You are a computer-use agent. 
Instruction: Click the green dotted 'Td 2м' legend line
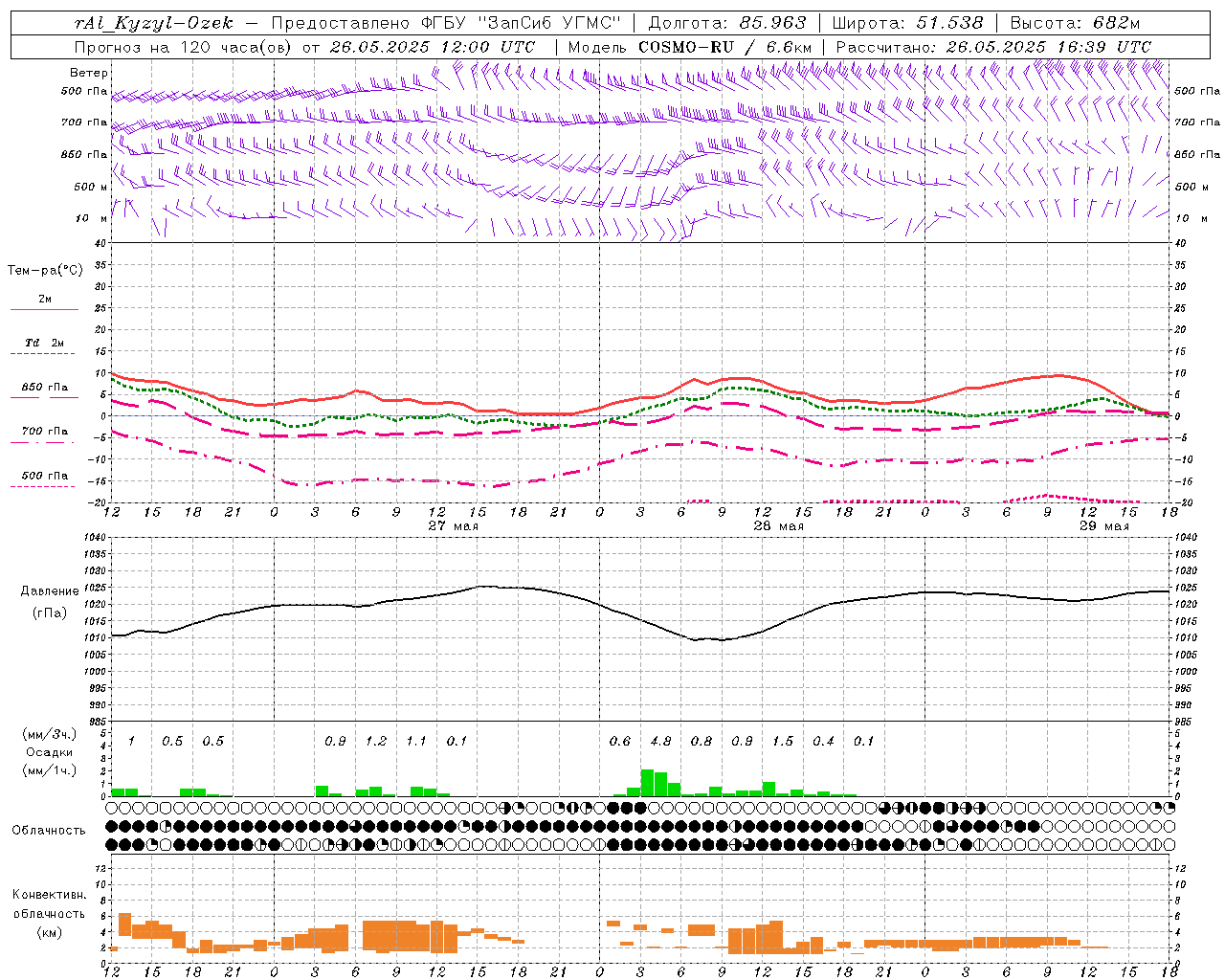pos(42,354)
